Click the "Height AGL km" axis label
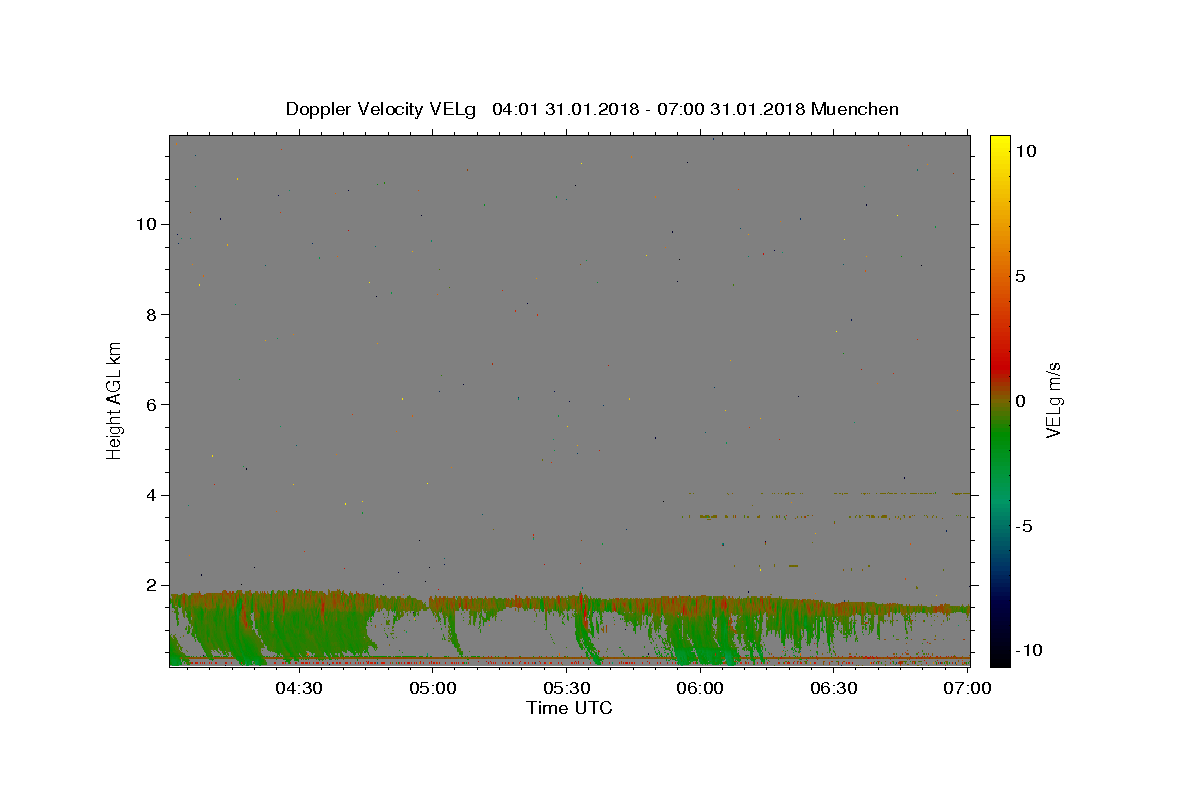 pyautogui.click(x=115, y=400)
